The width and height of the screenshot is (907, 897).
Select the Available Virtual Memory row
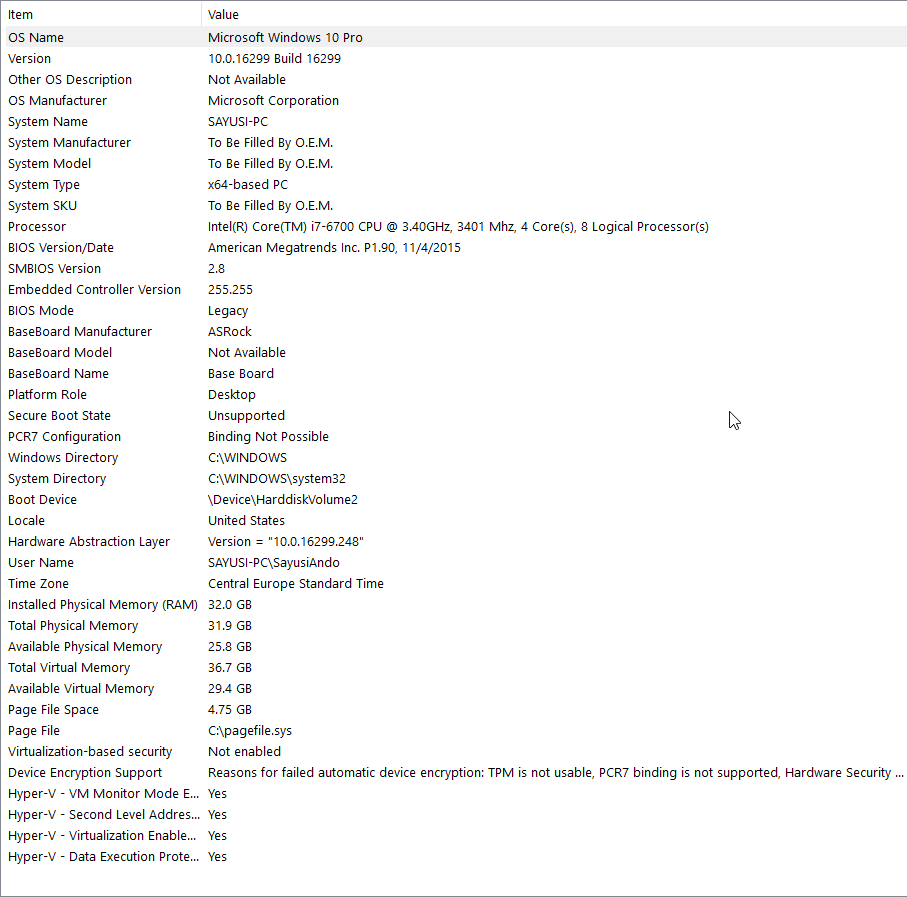456,689
